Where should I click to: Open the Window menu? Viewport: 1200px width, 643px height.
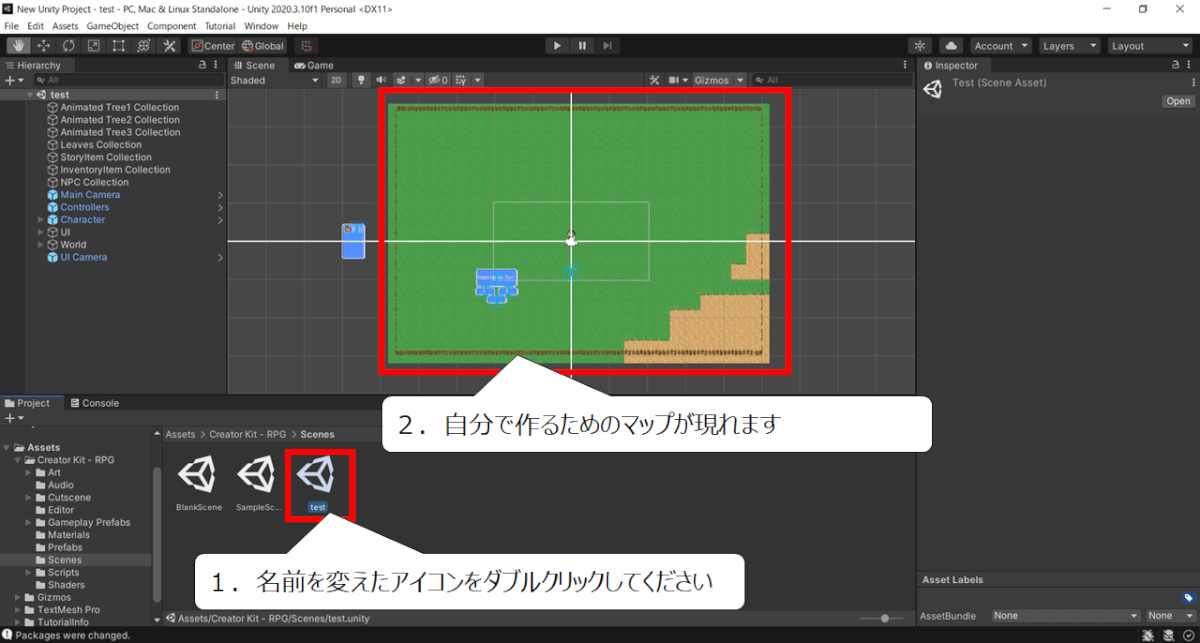point(261,25)
